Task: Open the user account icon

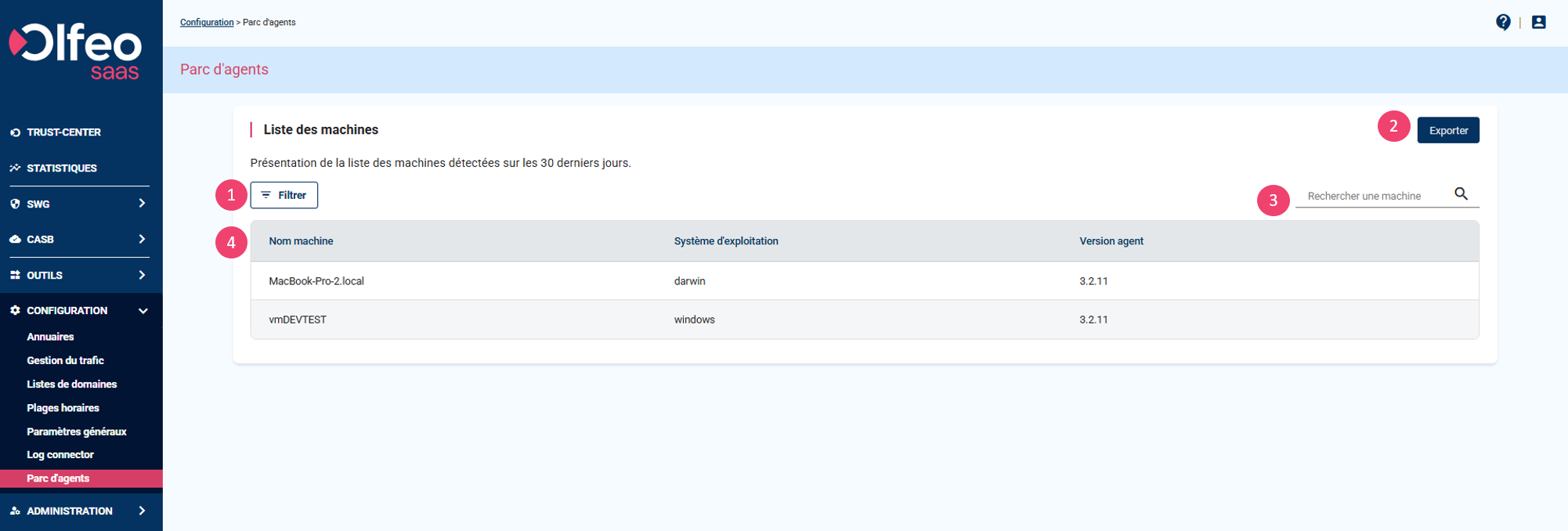Action: pos(1538,22)
